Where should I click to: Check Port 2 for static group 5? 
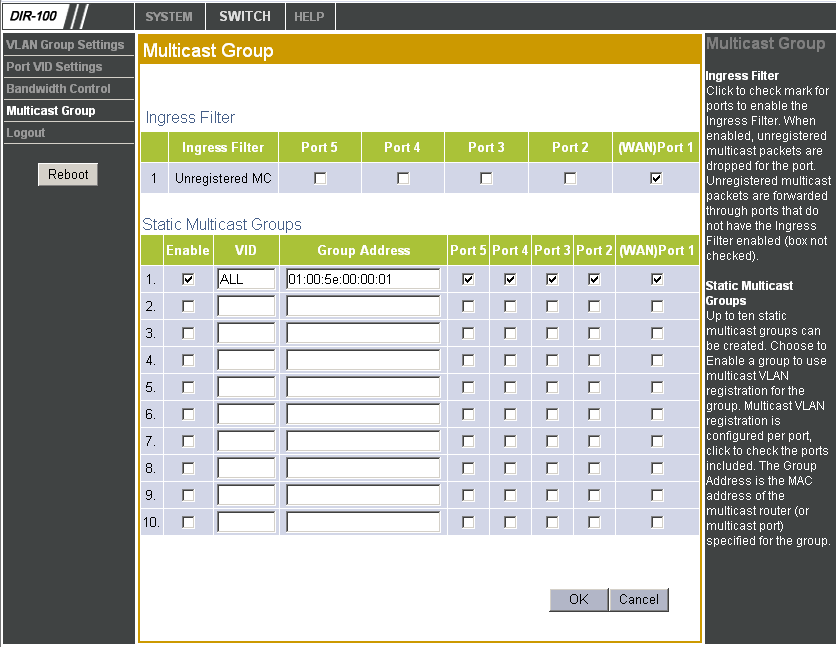[594, 387]
